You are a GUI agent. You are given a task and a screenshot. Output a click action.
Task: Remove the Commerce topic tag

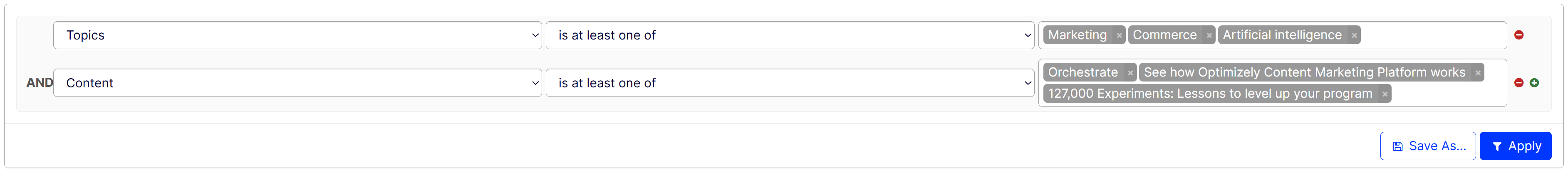pyautogui.click(x=1209, y=36)
